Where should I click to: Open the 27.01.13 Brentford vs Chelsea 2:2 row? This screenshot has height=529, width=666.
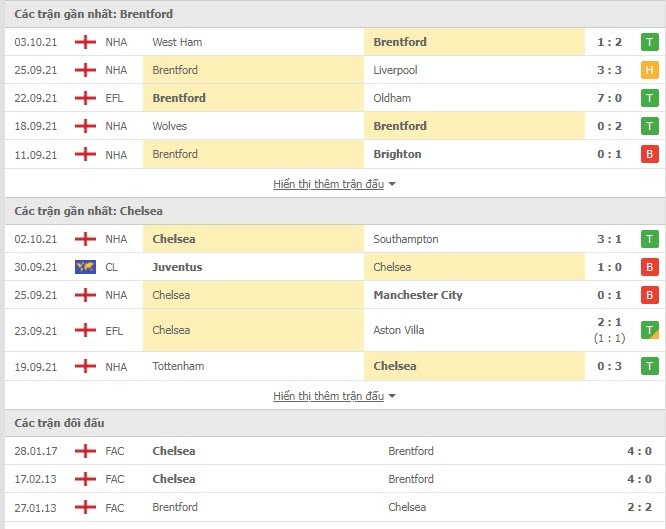[x=335, y=507]
